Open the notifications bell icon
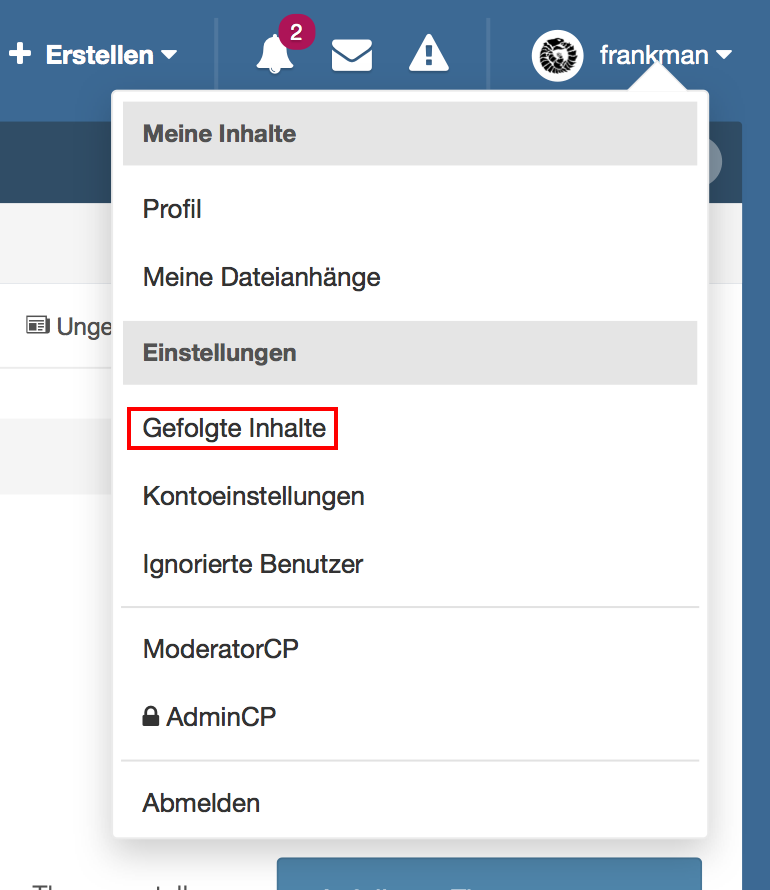The width and height of the screenshot is (770, 890). tap(275, 56)
